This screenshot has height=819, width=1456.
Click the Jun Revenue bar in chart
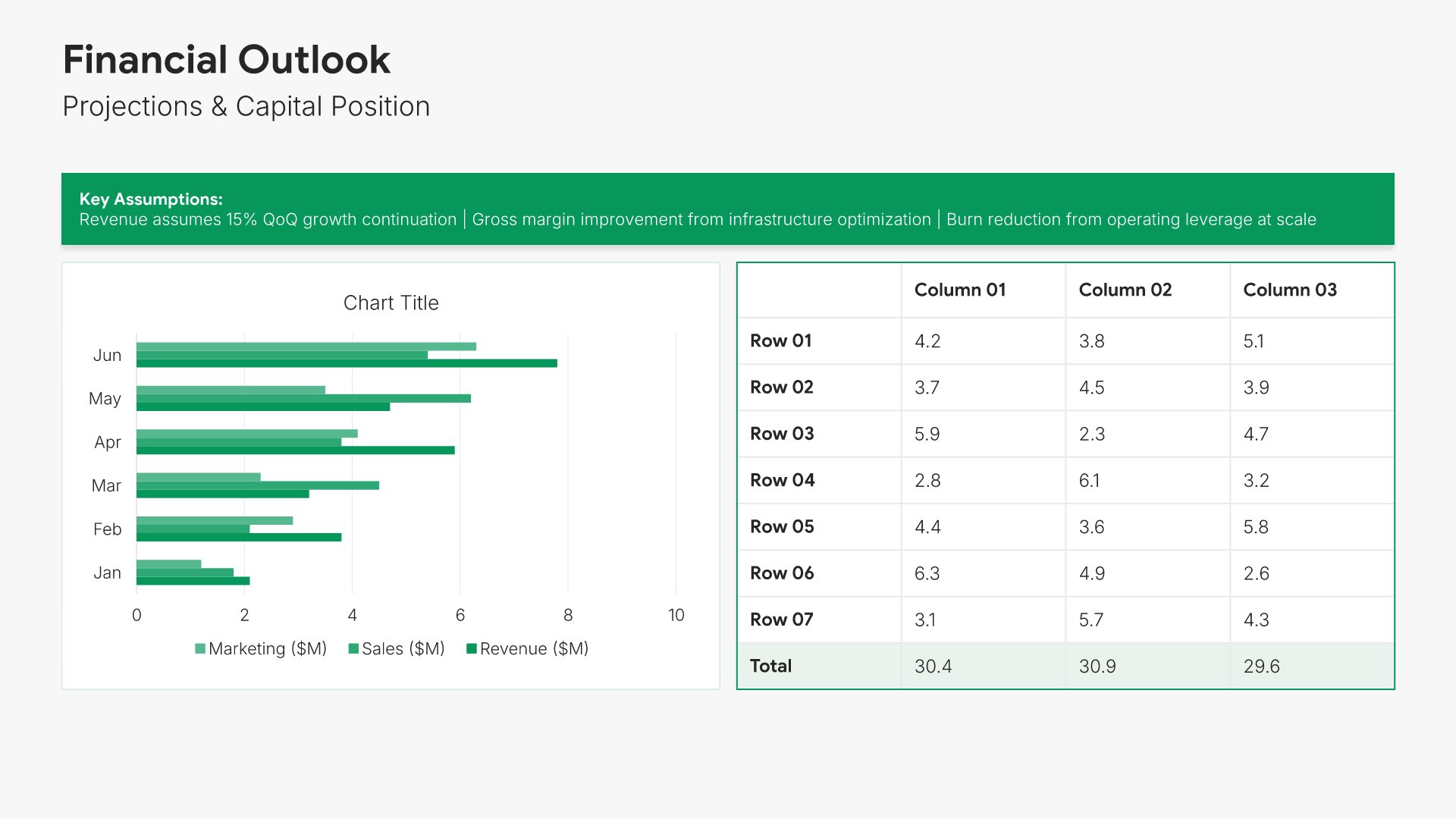coord(347,363)
